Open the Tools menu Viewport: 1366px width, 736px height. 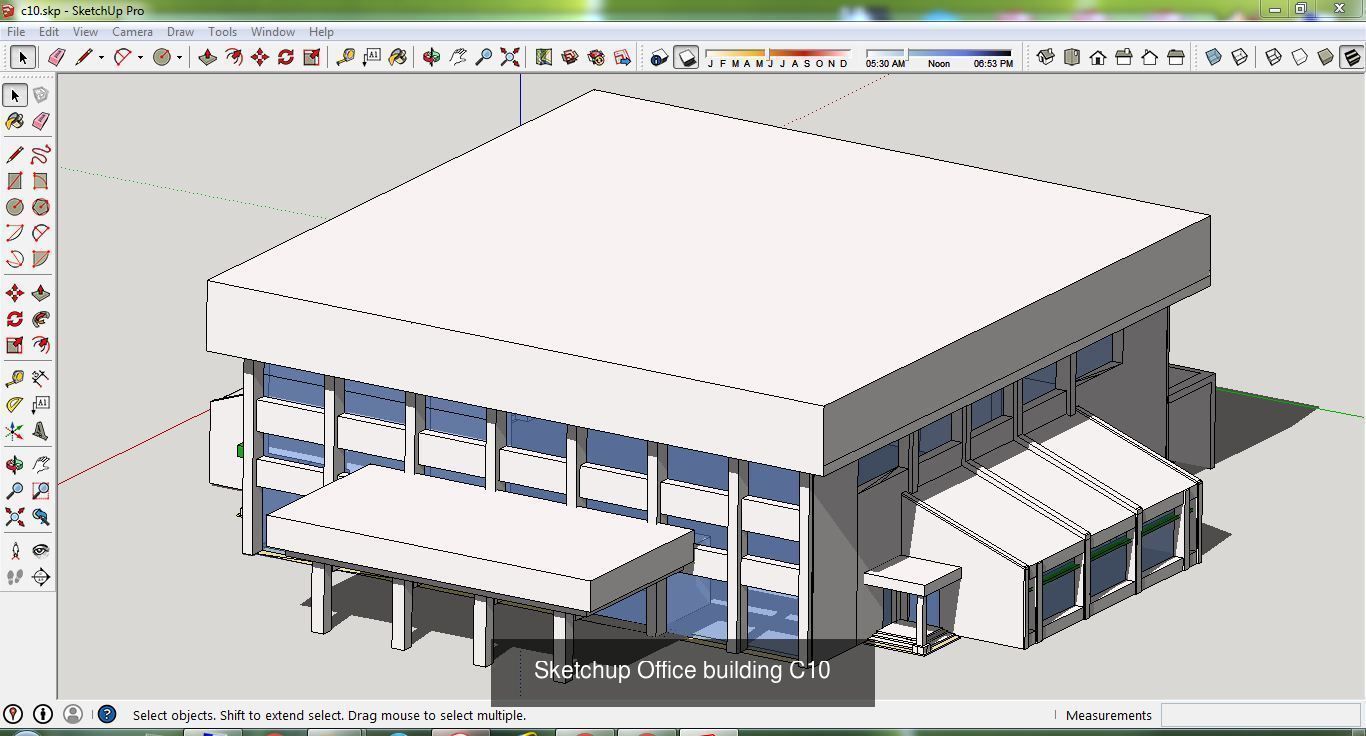pyautogui.click(x=222, y=31)
